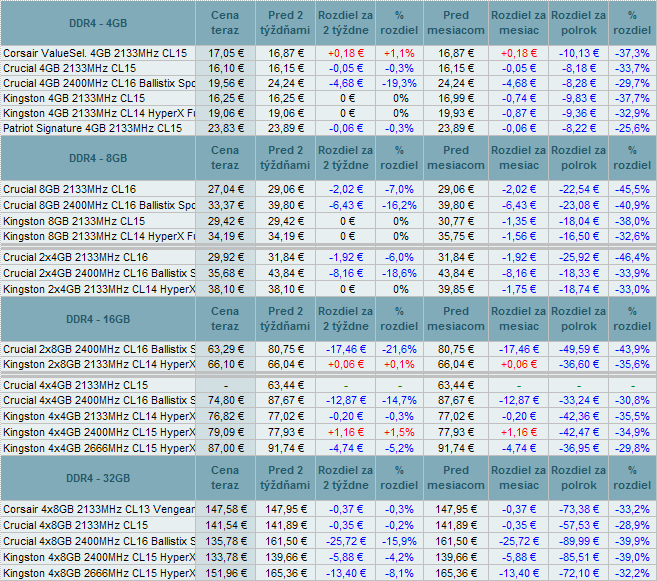Screen dimensions: 657x581
Task: Select -32,2% half-year percentage cell
Action: click(x=632, y=573)
